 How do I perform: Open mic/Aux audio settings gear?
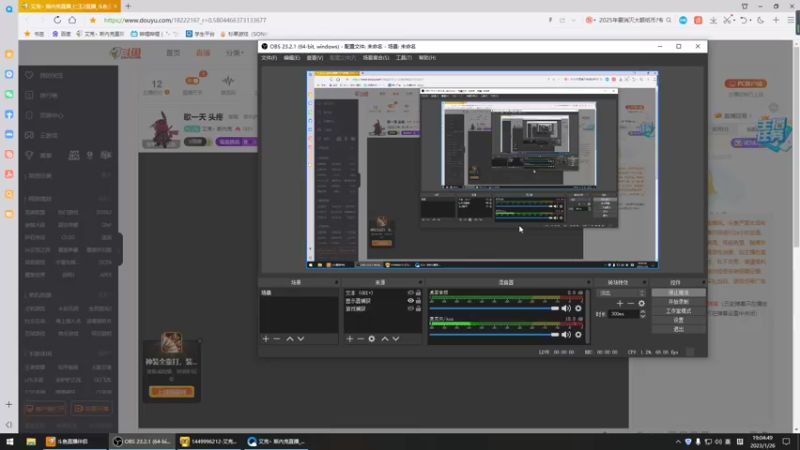click(578, 335)
